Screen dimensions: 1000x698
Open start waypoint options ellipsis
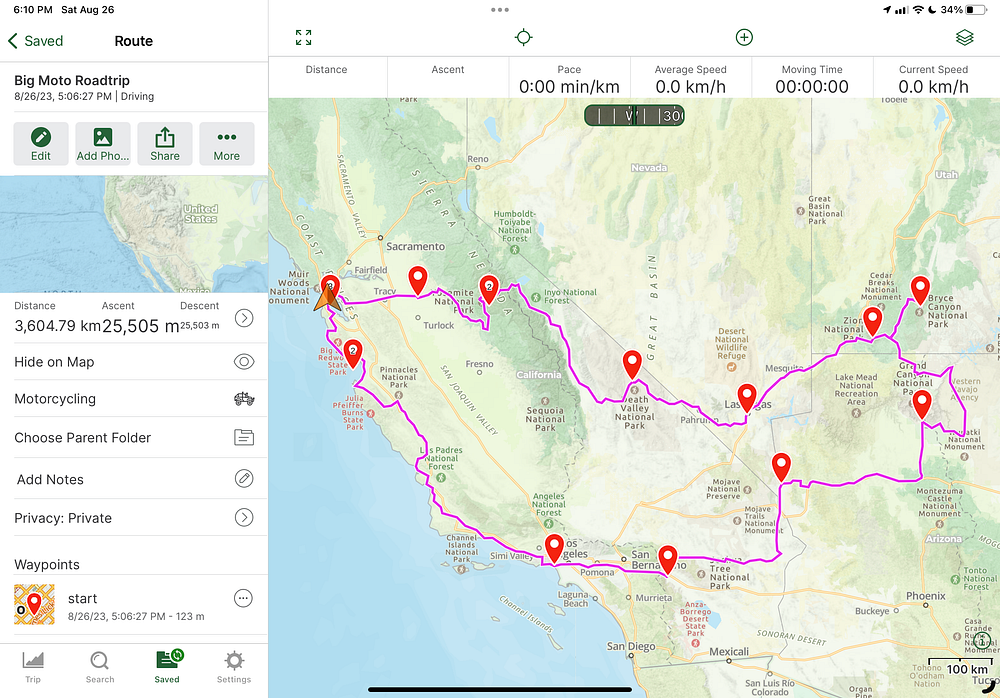click(243, 598)
